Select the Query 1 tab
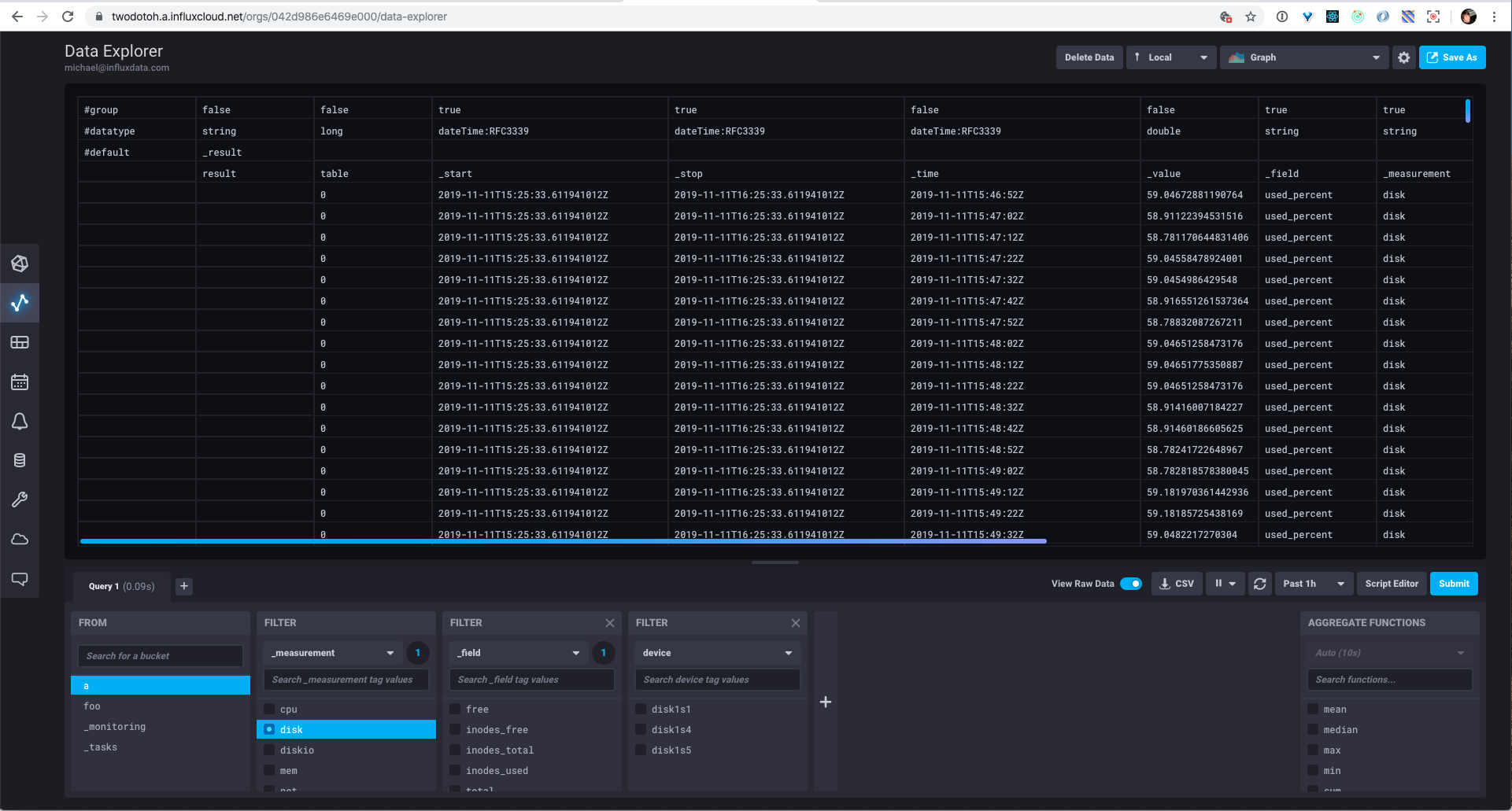 click(x=121, y=586)
